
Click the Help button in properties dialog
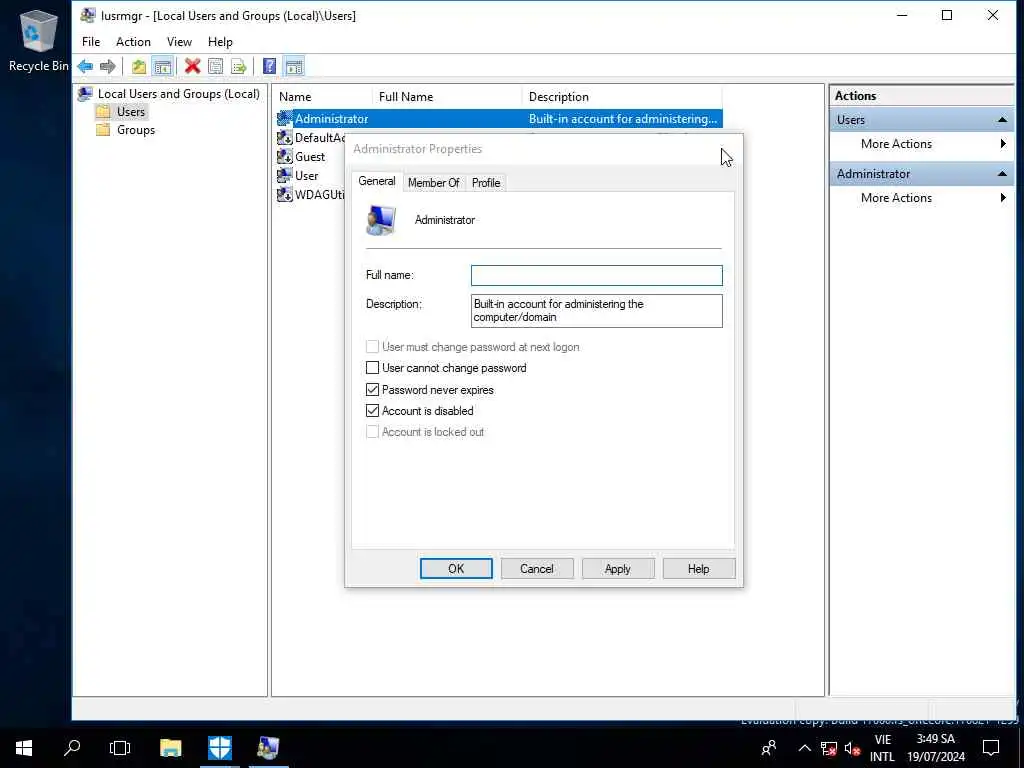tap(699, 569)
